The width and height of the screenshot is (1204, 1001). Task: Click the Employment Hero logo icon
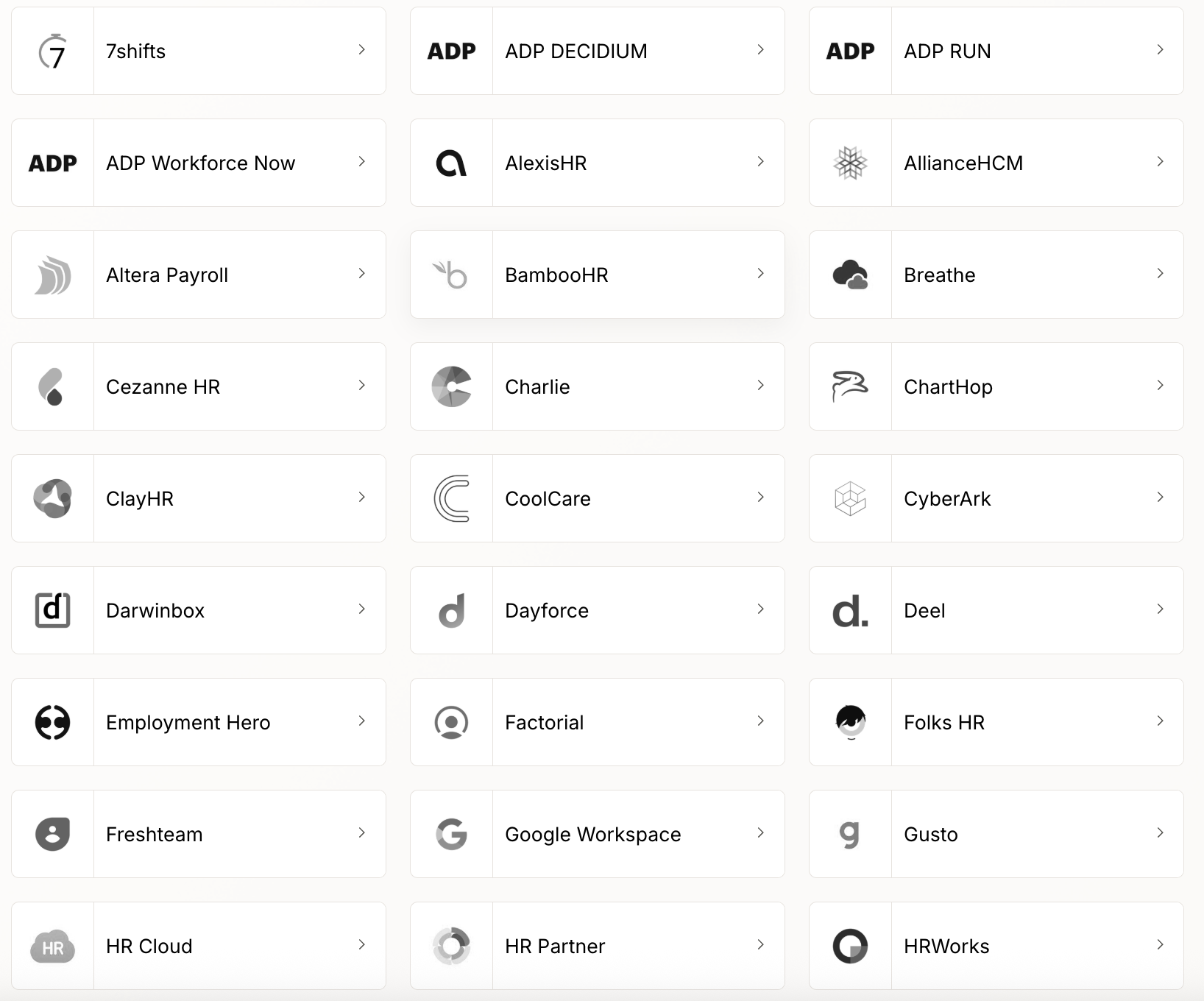click(52, 723)
